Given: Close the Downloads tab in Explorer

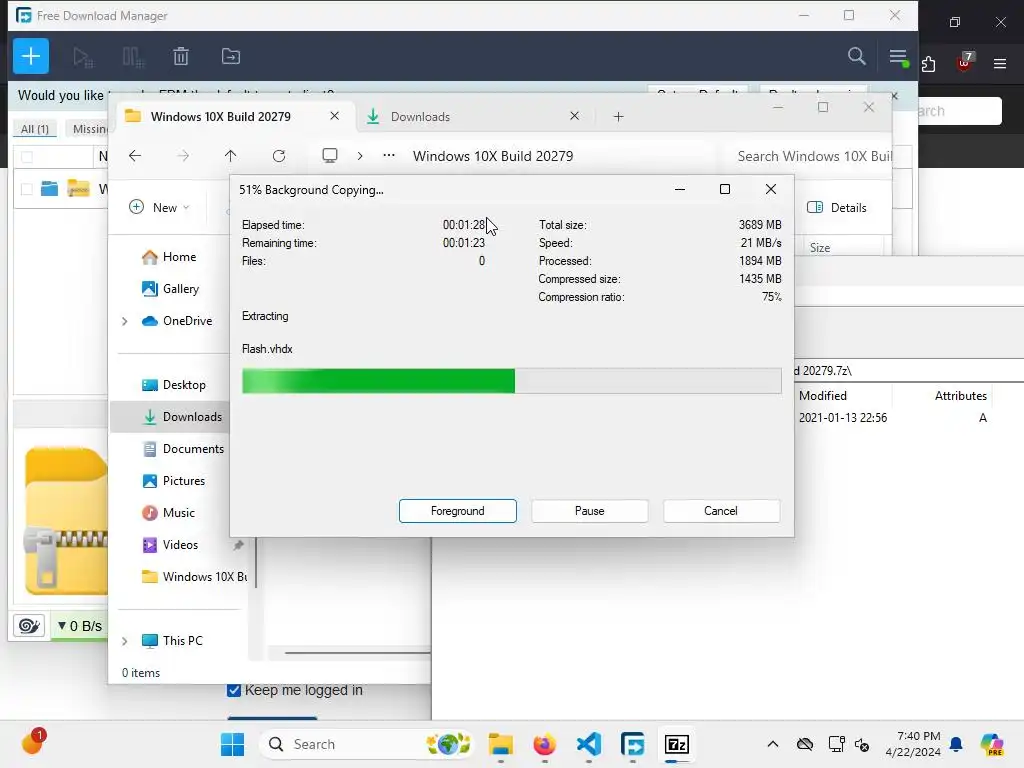Looking at the screenshot, I should (574, 116).
